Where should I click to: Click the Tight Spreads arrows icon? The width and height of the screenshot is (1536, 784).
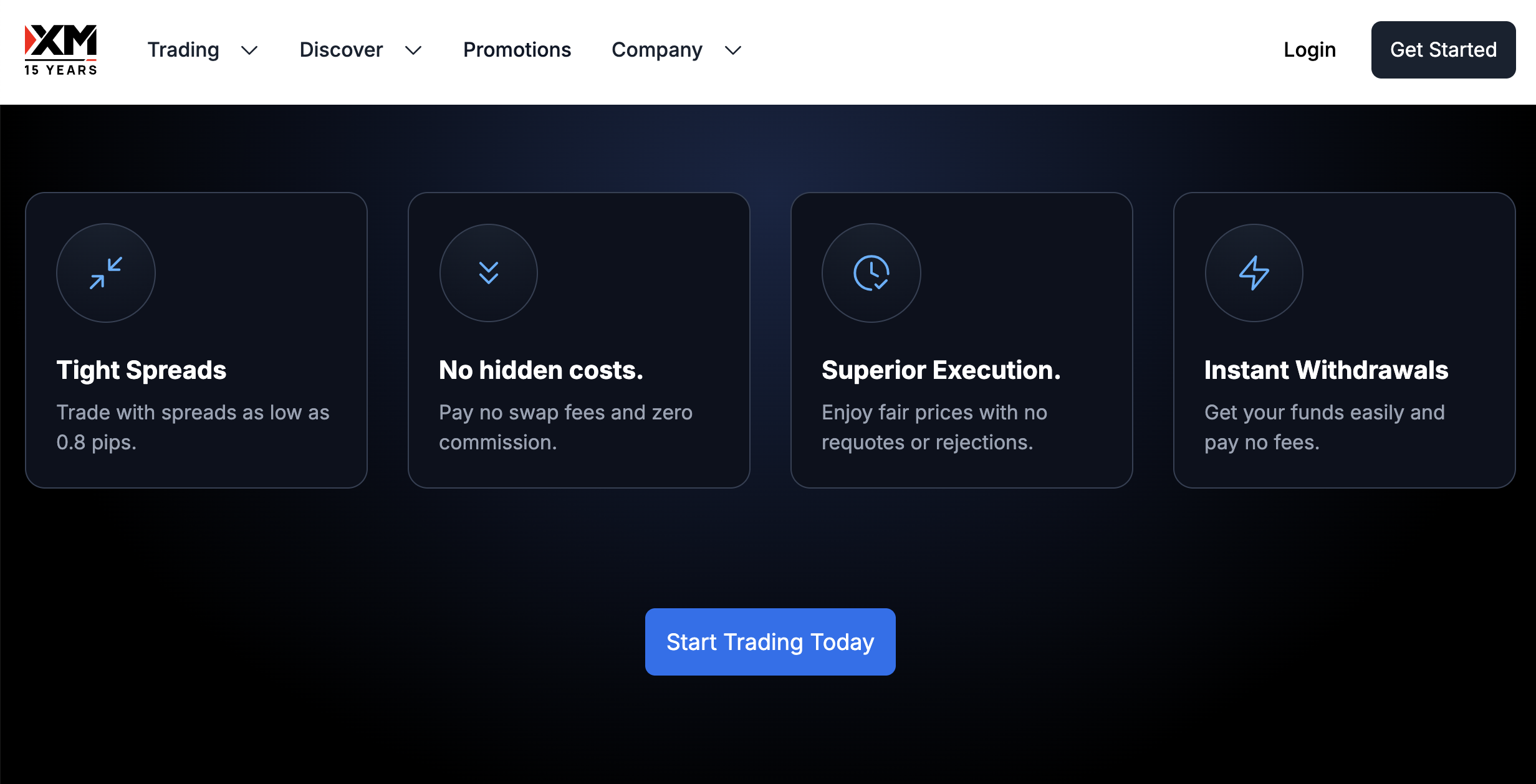(106, 273)
